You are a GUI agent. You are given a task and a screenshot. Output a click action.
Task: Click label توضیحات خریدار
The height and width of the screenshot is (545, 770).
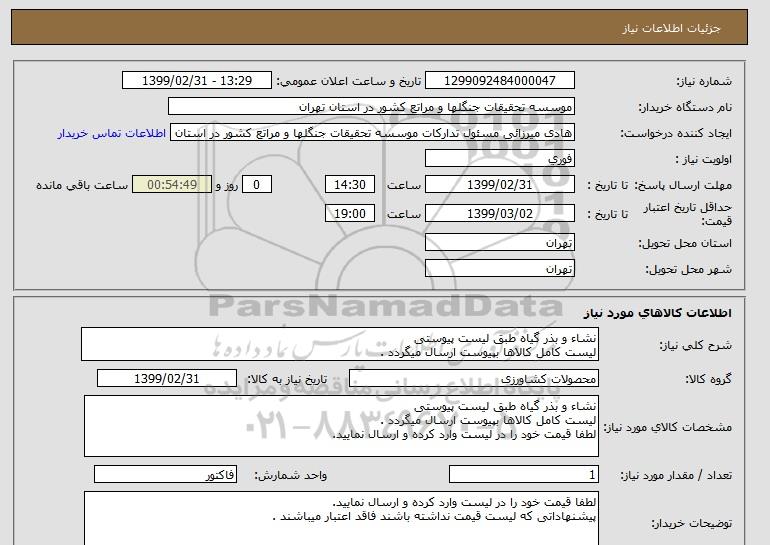[x=691, y=523]
